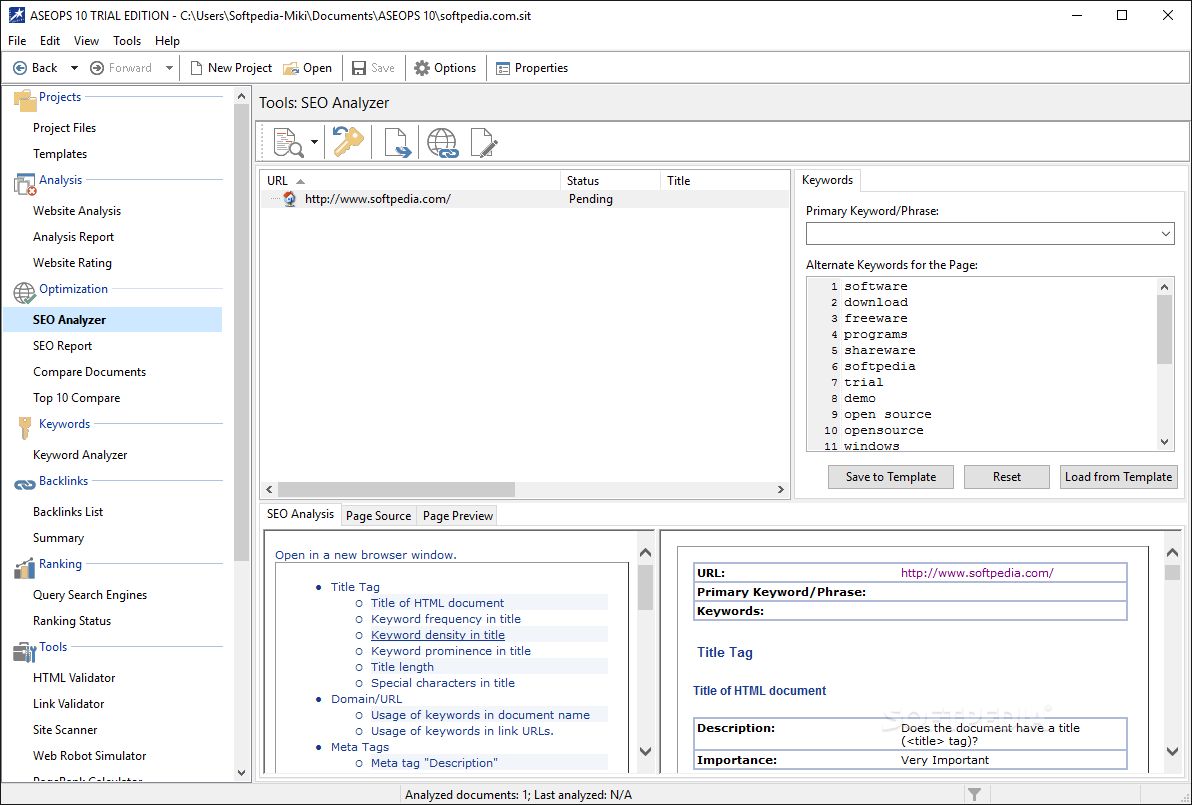Click the Save floppy disk button
This screenshot has height=805, width=1192.
[x=372, y=68]
